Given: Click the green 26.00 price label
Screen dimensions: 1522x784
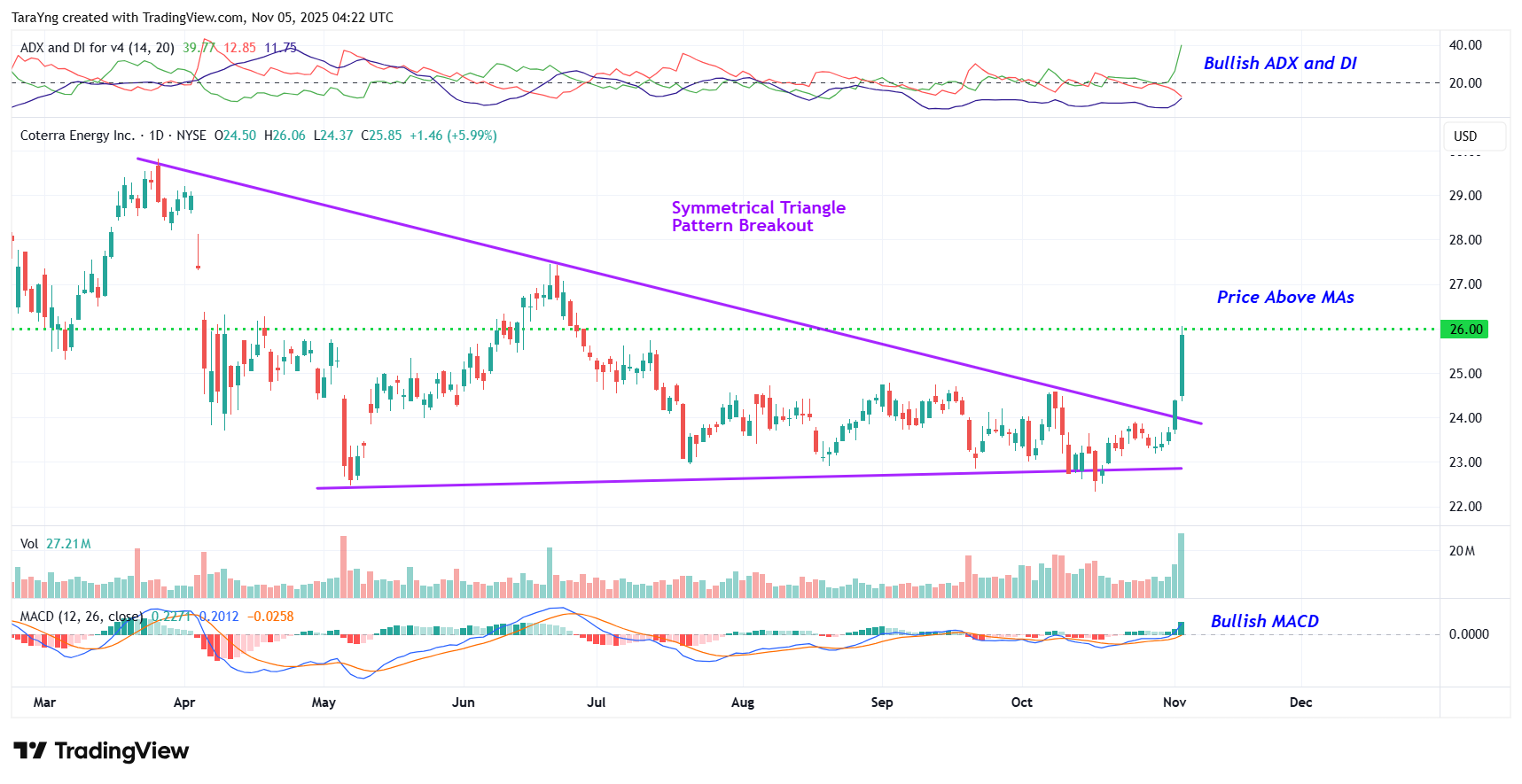Looking at the screenshot, I should (x=1464, y=330).
